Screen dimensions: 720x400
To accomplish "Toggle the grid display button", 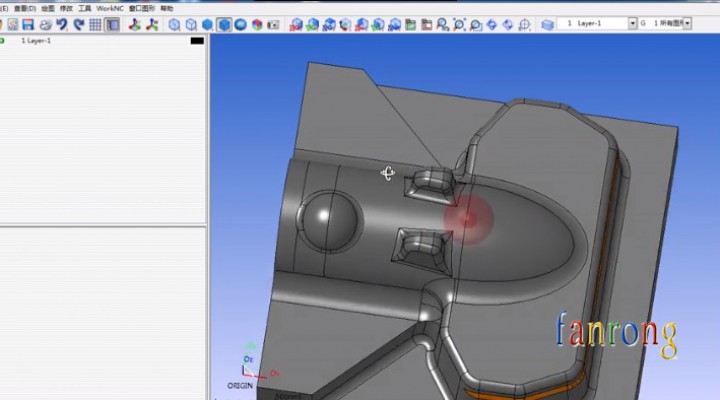I will [95, 24].
